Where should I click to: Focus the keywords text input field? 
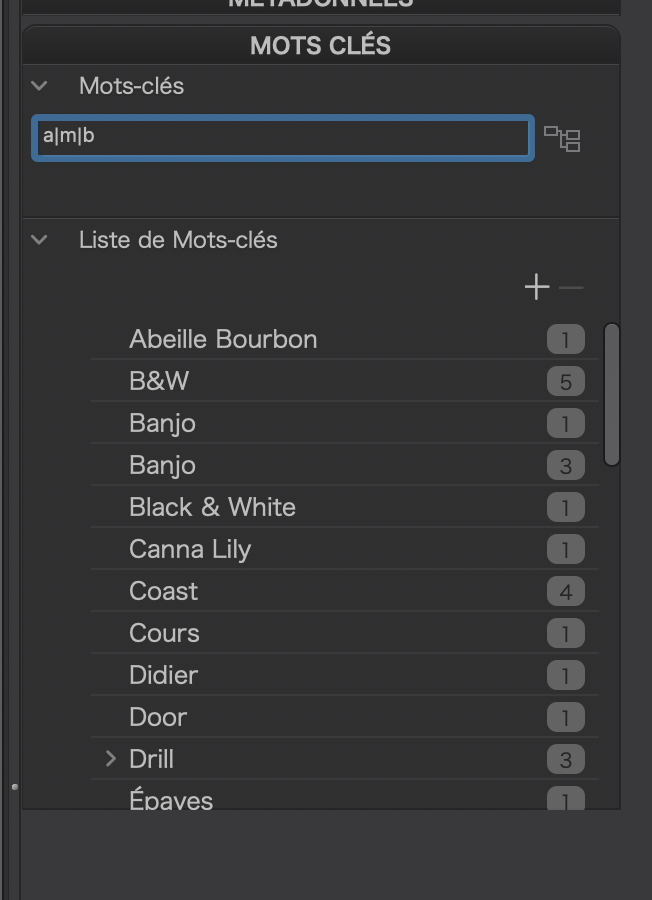[x=282, y=138]
